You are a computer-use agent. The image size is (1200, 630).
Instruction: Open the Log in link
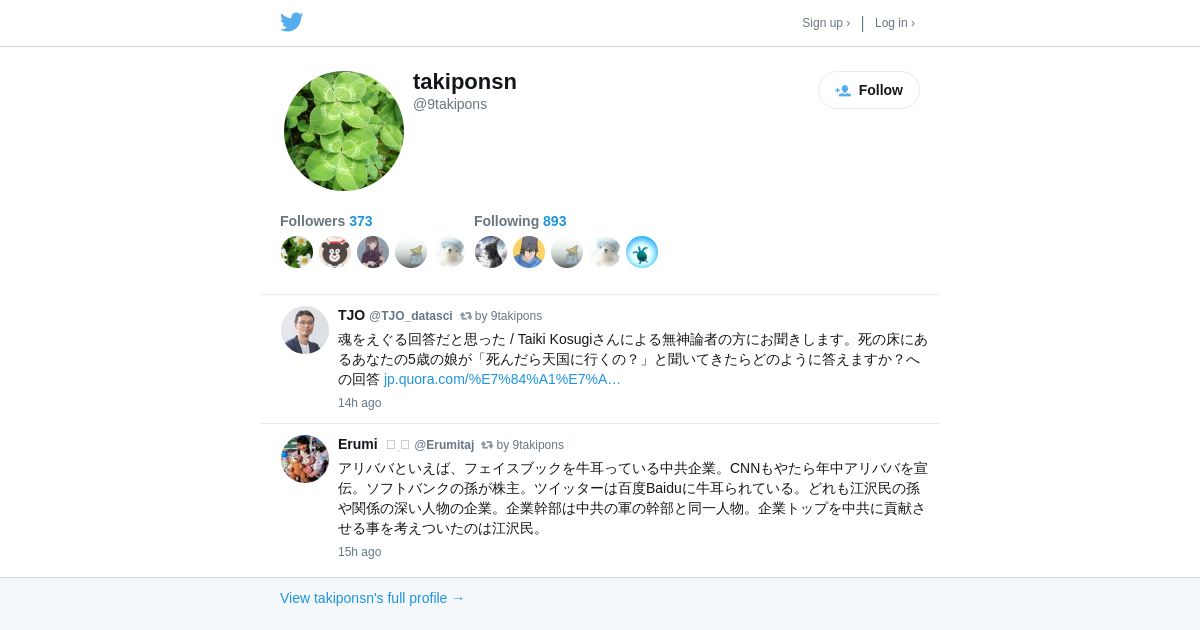point(895,23)
